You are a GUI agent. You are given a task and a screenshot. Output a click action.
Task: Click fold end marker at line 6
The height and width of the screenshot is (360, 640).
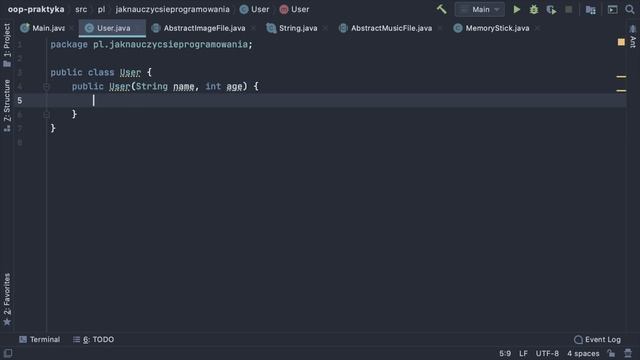pyautogui.click(x=46, y=115)
